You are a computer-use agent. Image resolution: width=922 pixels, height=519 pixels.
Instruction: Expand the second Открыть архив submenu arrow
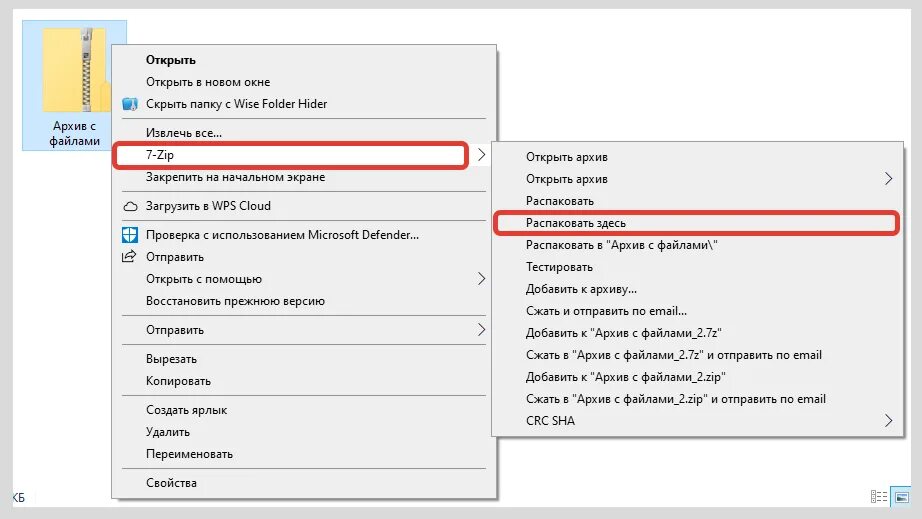coord(888,179)
